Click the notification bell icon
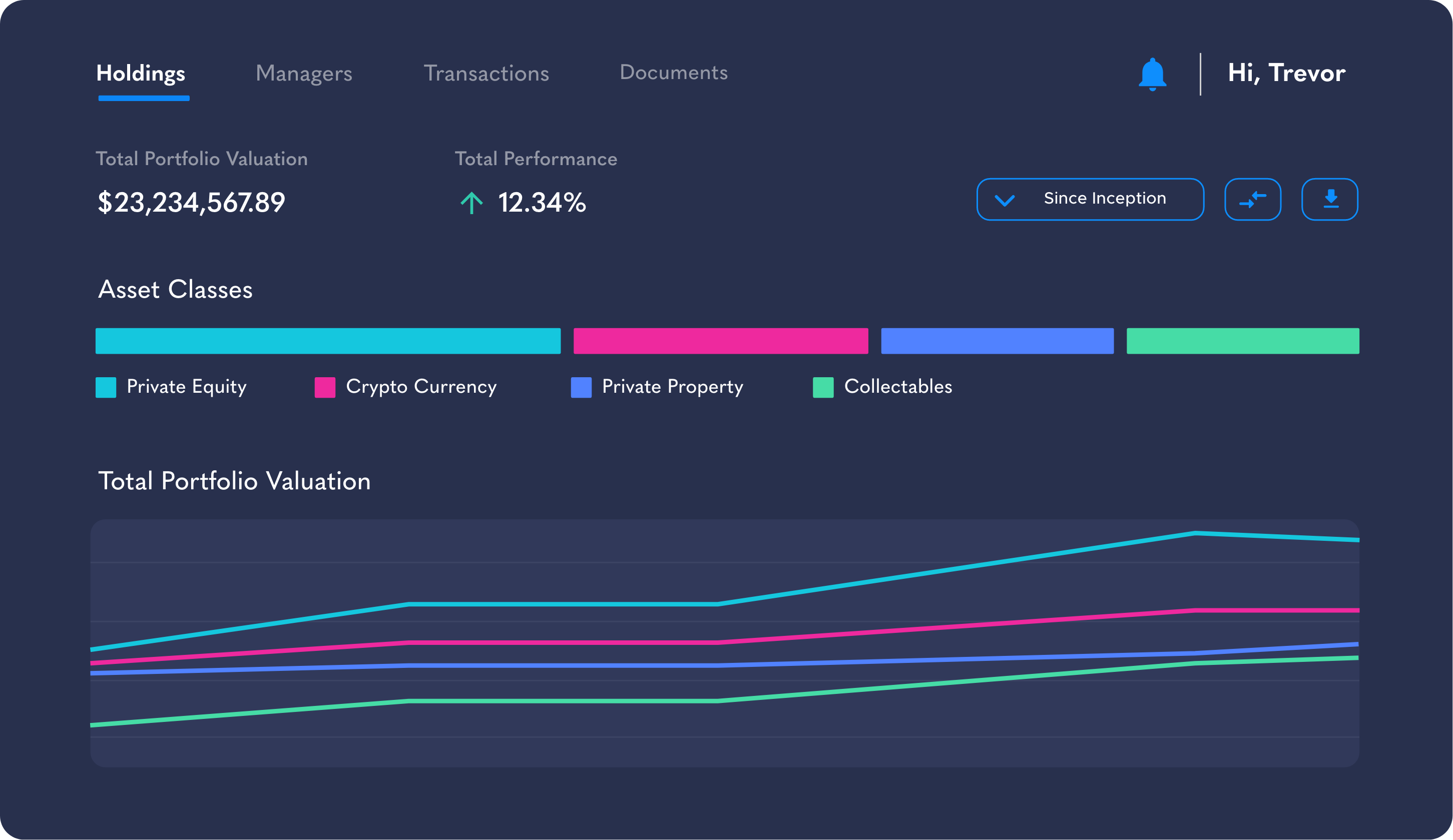This screenshot has height=840, width=1453. (x=1153, y=73)
